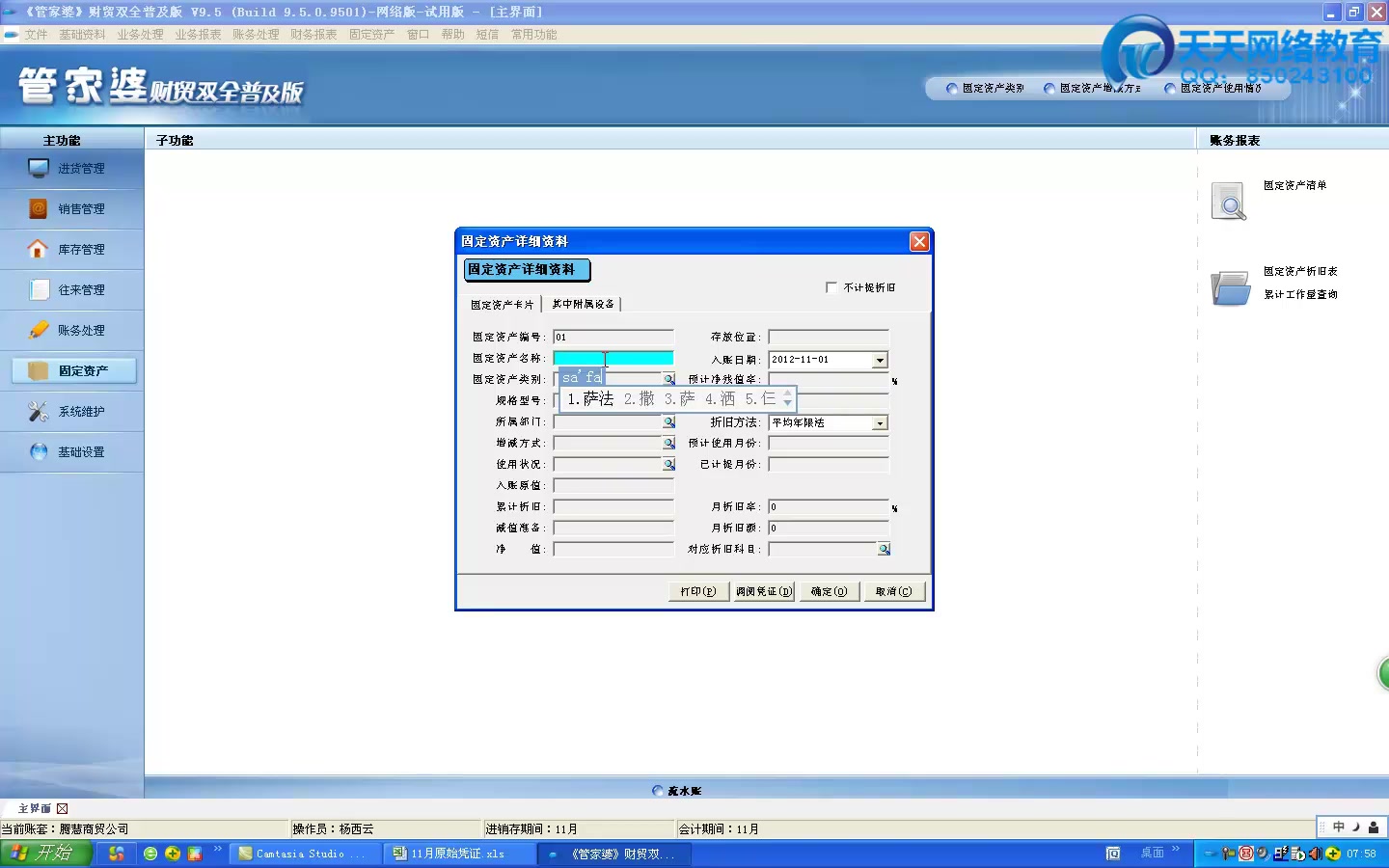
Task: Open 销售管理 module in the sidebar
Action: (72, 209)
